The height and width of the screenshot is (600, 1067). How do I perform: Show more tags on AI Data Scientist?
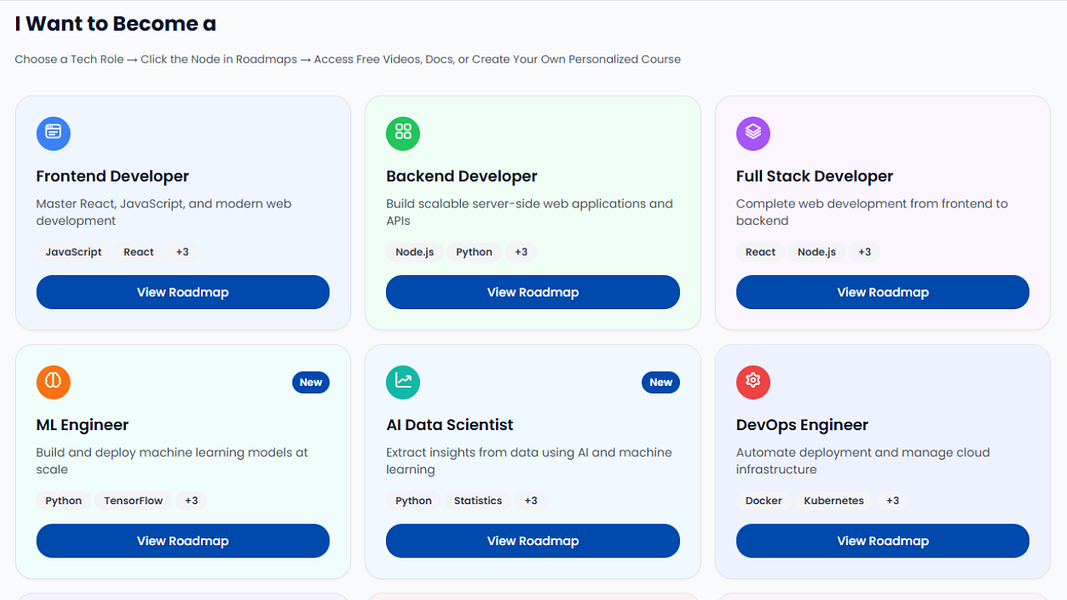tap(531, 501)
